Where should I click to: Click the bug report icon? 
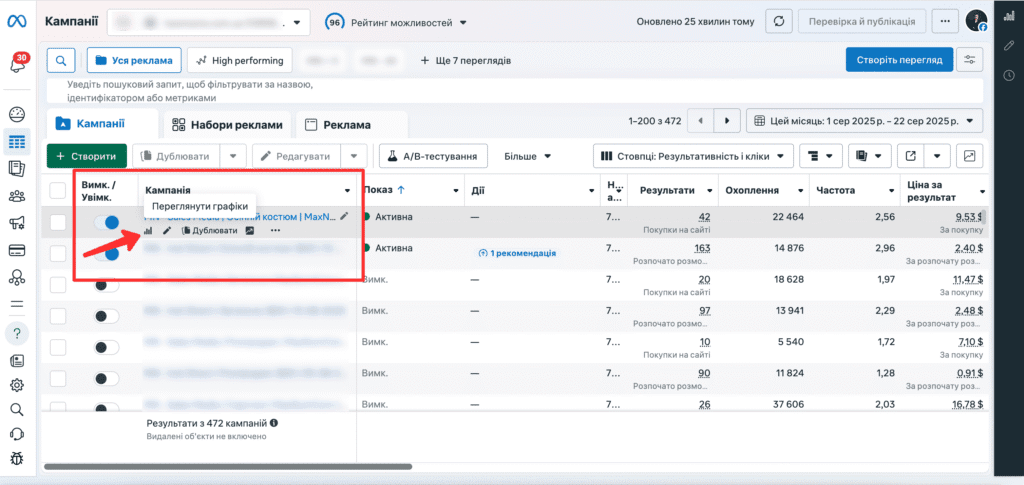(x=17, y=459)
